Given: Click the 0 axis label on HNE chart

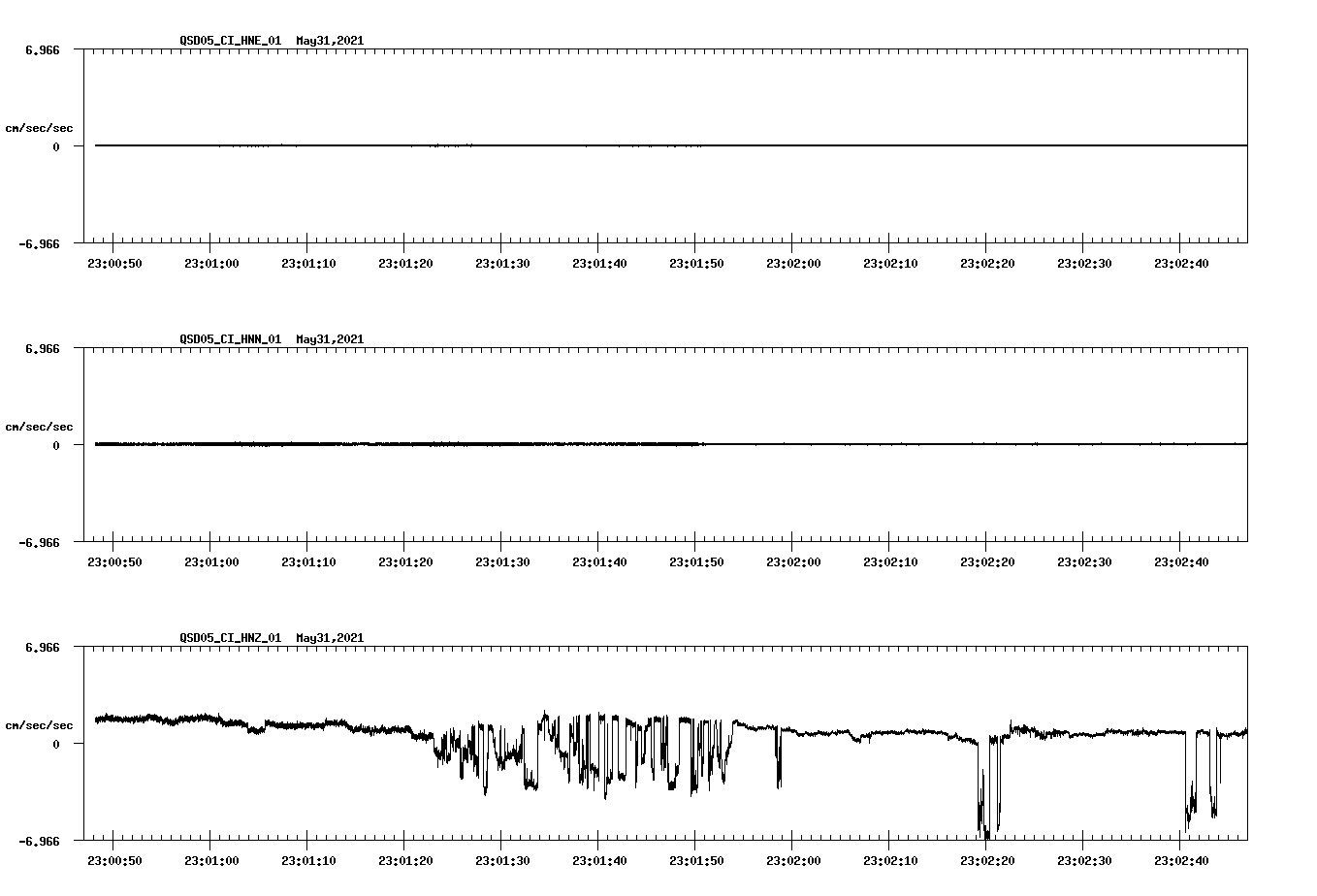Looking at the screenshot, I should coord(56,147).
